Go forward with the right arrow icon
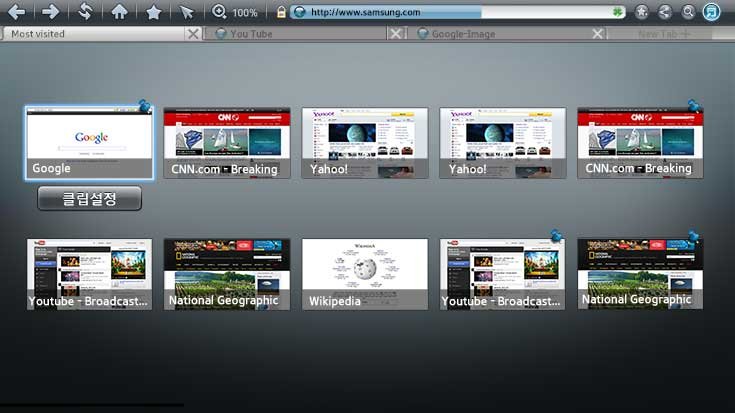This screenshot has height=413, width=735. tap(50, 12)
